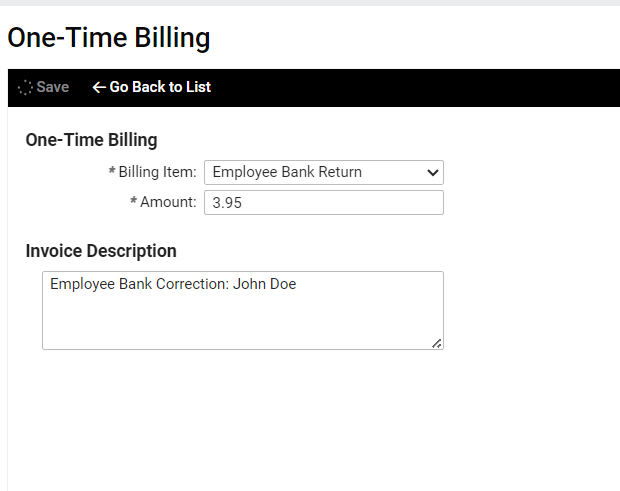
Task: Click the large One-Time Billing page title
Action: [109, 38]
